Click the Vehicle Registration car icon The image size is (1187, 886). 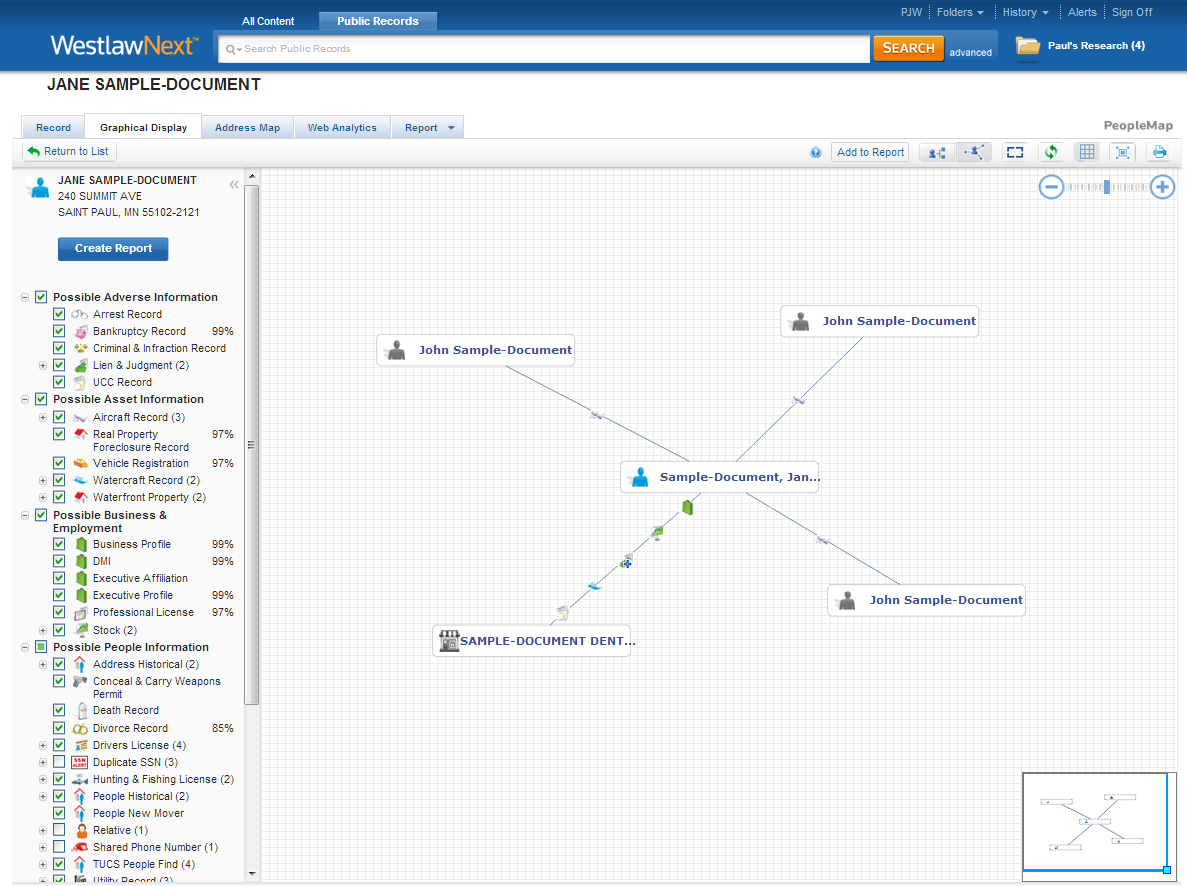click(81, 463)
